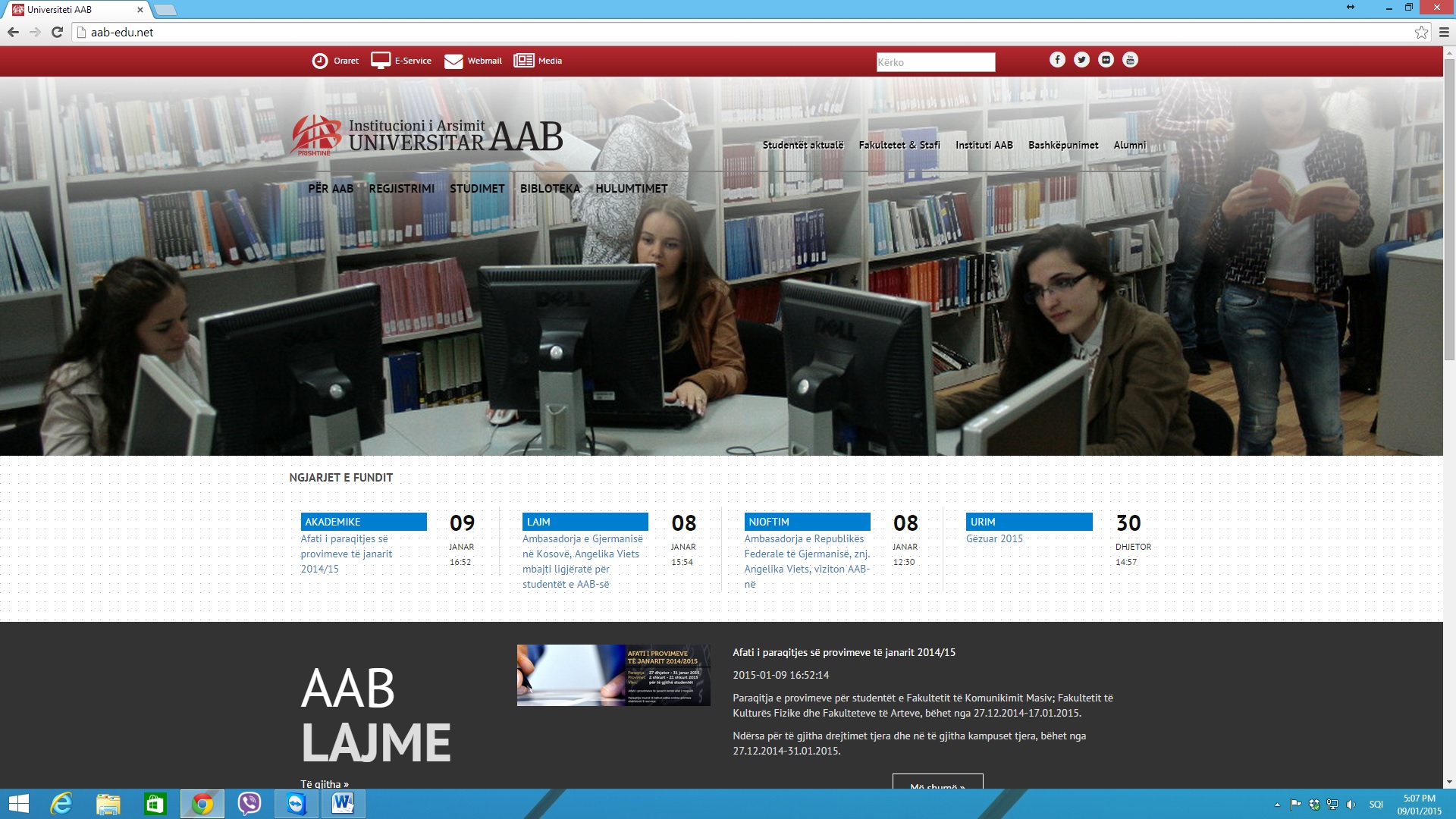
Task: Click the network tray icon
Action: (1332, 805)
